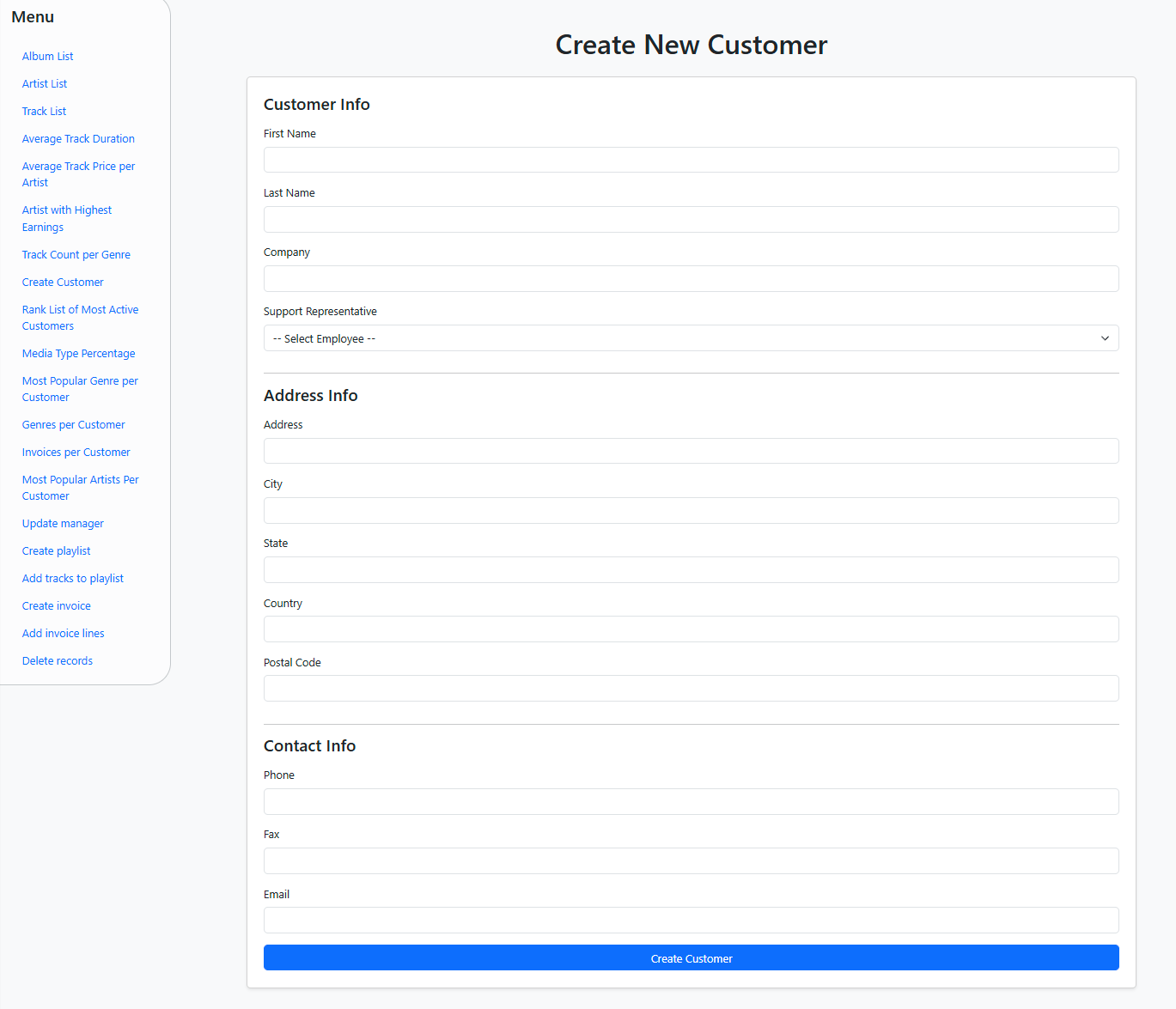Click the First Name input field
This screenshot has width=1176, height=1009.
pyautogui.click(x=691, y=160)
